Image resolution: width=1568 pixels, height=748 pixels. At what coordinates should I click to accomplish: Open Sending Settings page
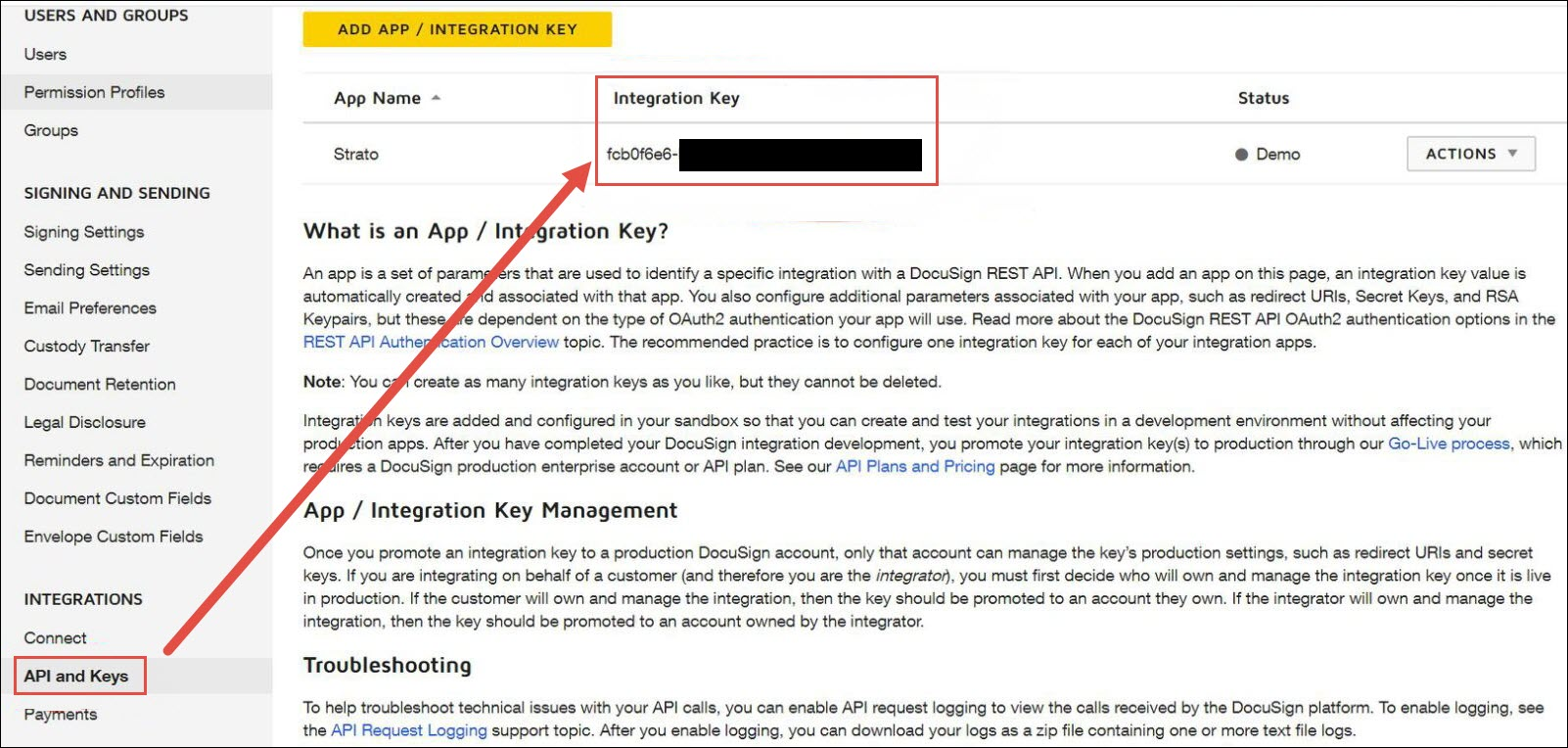point(87,270)
